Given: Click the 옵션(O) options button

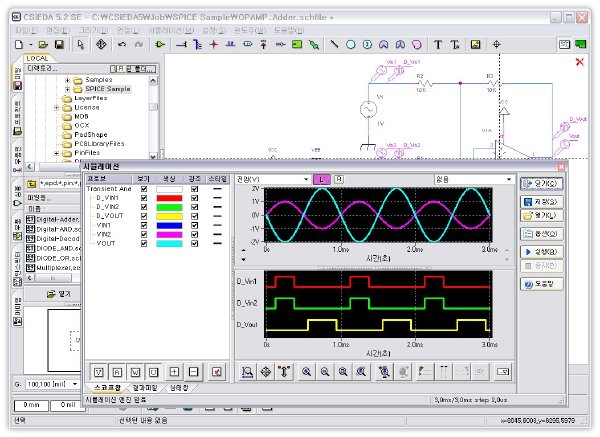Looking at the screenshot, I should tap(541, 233).
